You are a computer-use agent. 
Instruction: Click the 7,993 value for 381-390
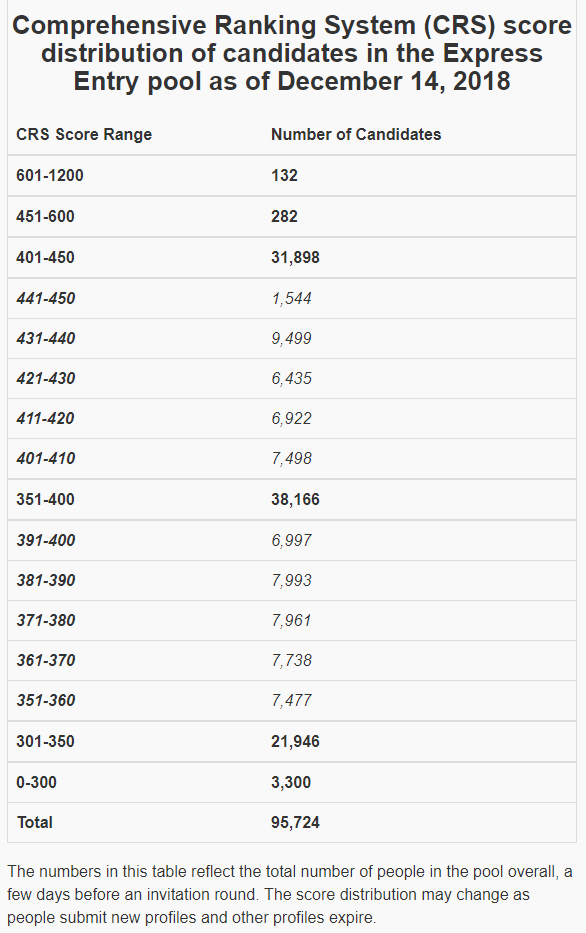click(x=292, y=580)
